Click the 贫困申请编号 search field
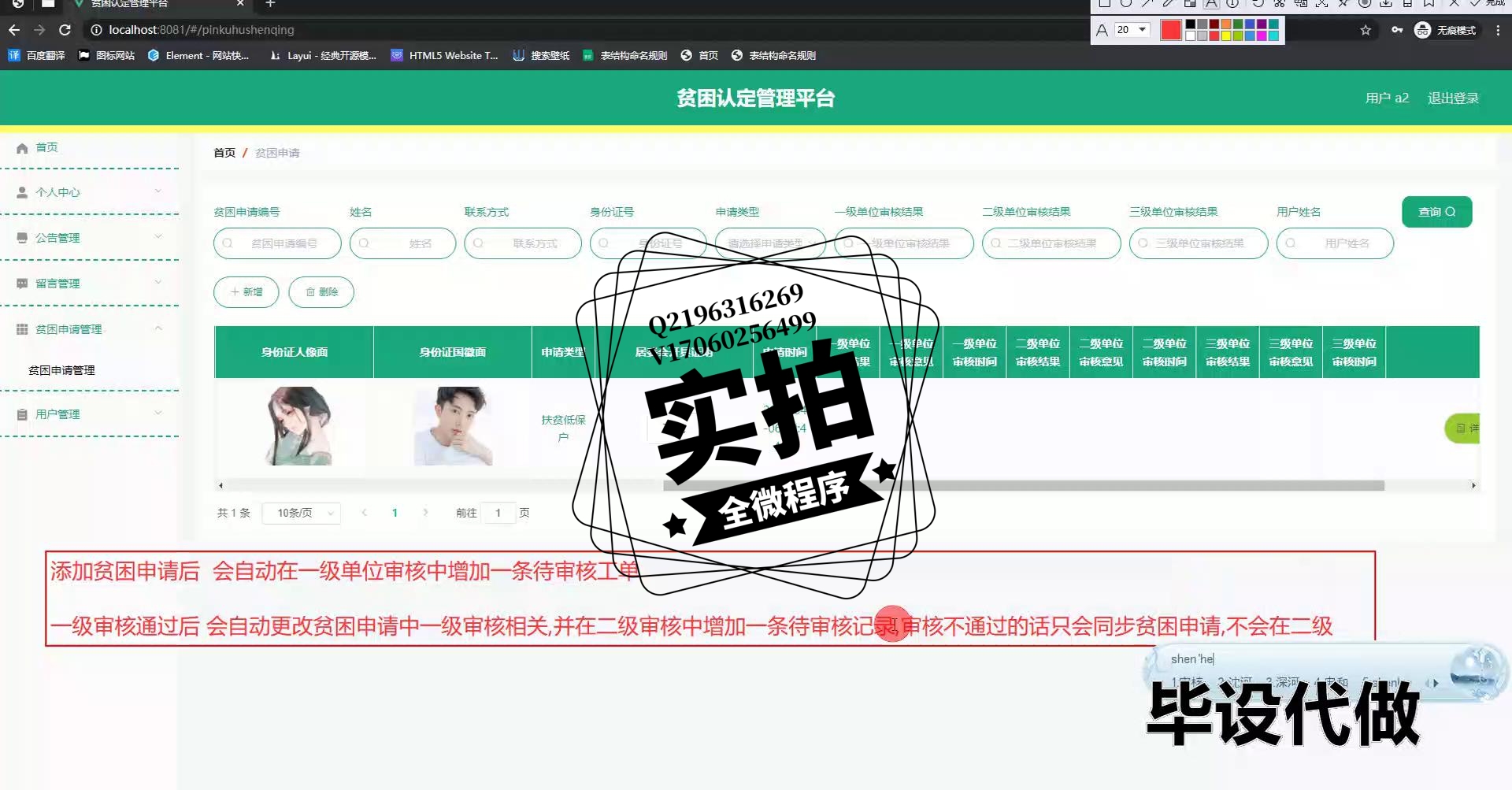 [x=277, y=243]
